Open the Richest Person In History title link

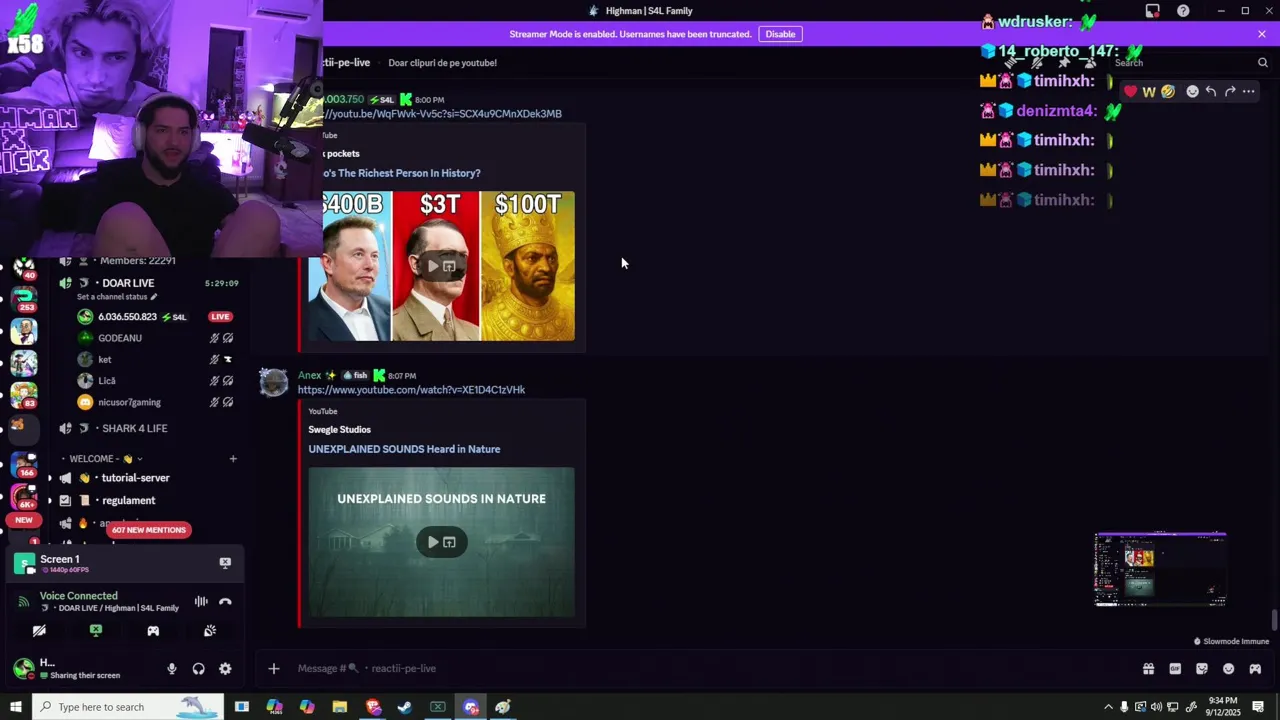tap(401, 173)
